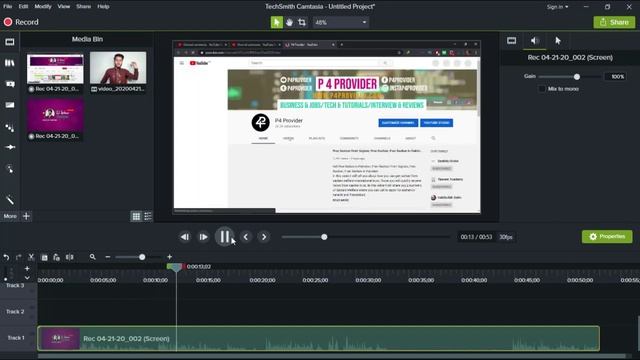Click the playhead marker on the timeline
Image resolution: width=640 pixels, height=360 pixels.
point(175,267)
